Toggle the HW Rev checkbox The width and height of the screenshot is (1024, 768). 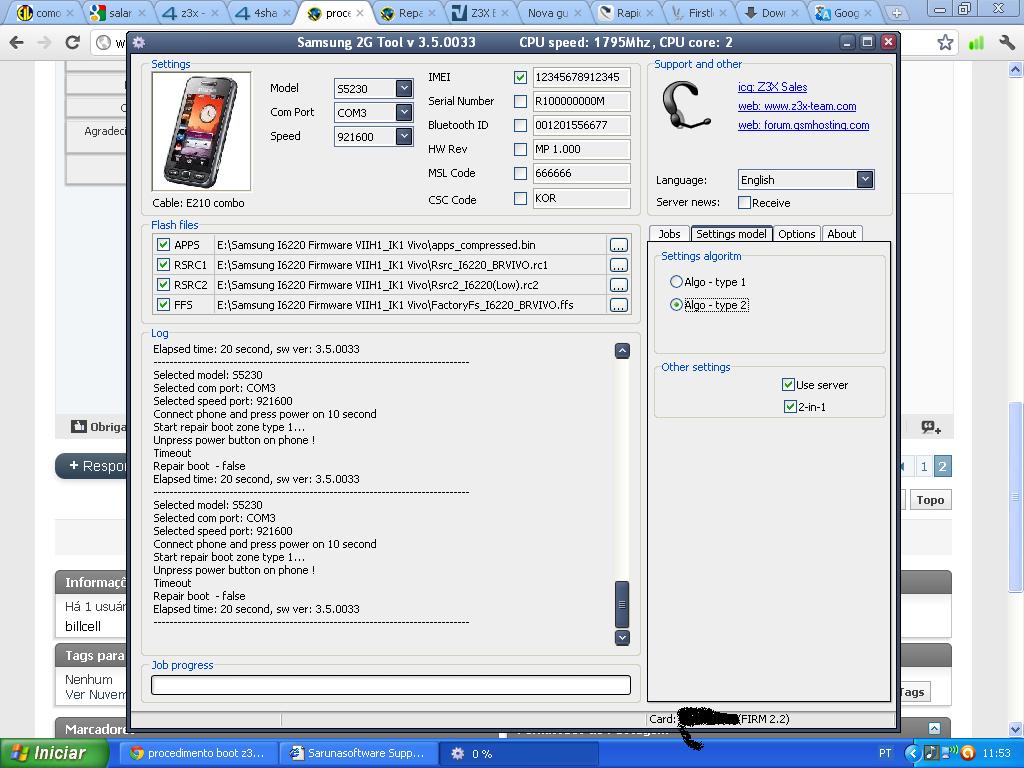pyautogui.click(x=520, y=150)
